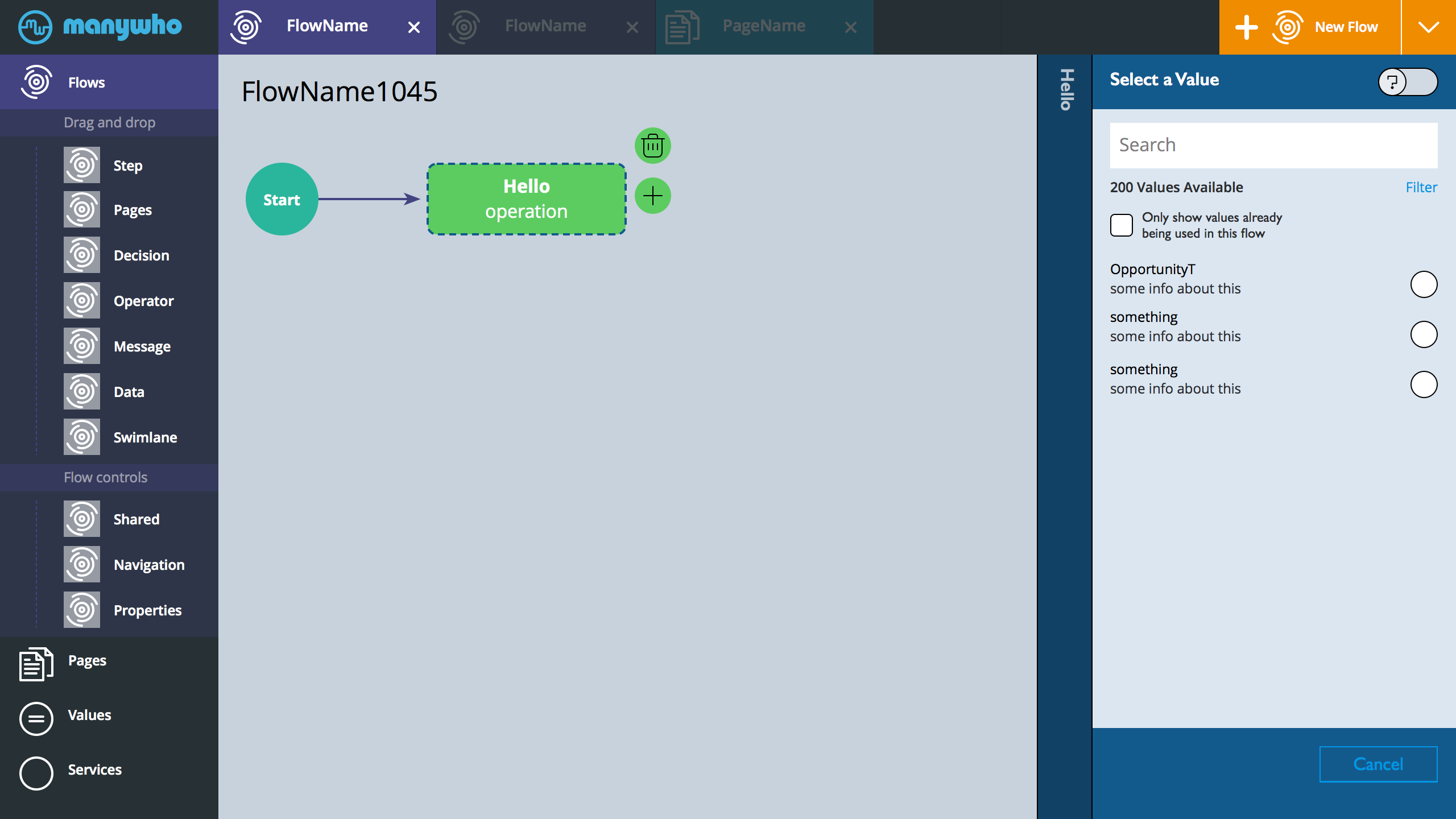Click the arrow connecting Start to Hello

(x=369, y=199)
